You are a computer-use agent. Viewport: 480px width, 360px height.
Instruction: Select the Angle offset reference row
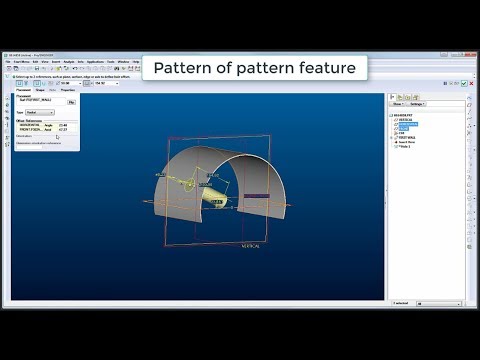[x=47, y=125]
